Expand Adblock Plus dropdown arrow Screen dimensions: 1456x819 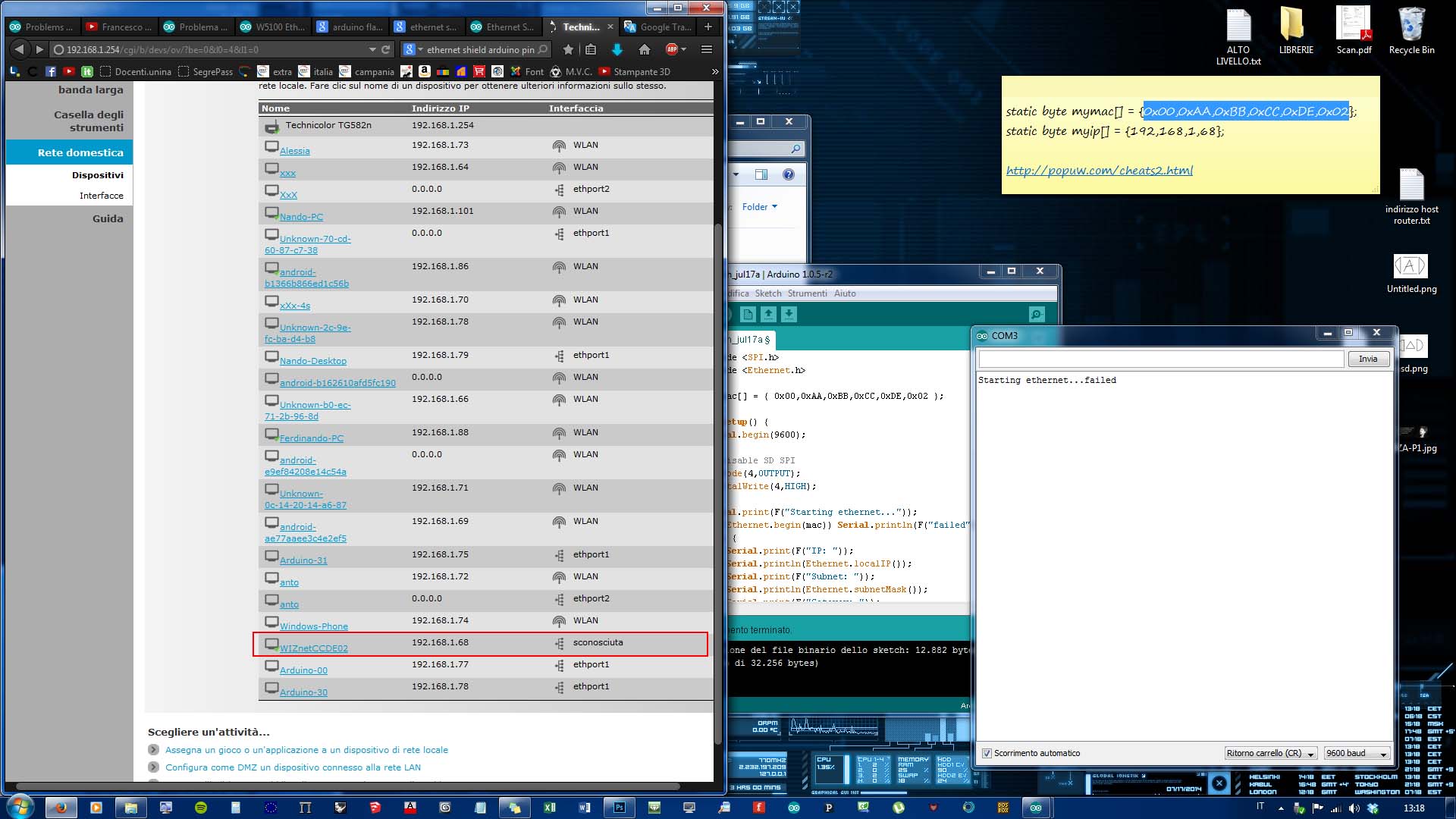[684, 49]
